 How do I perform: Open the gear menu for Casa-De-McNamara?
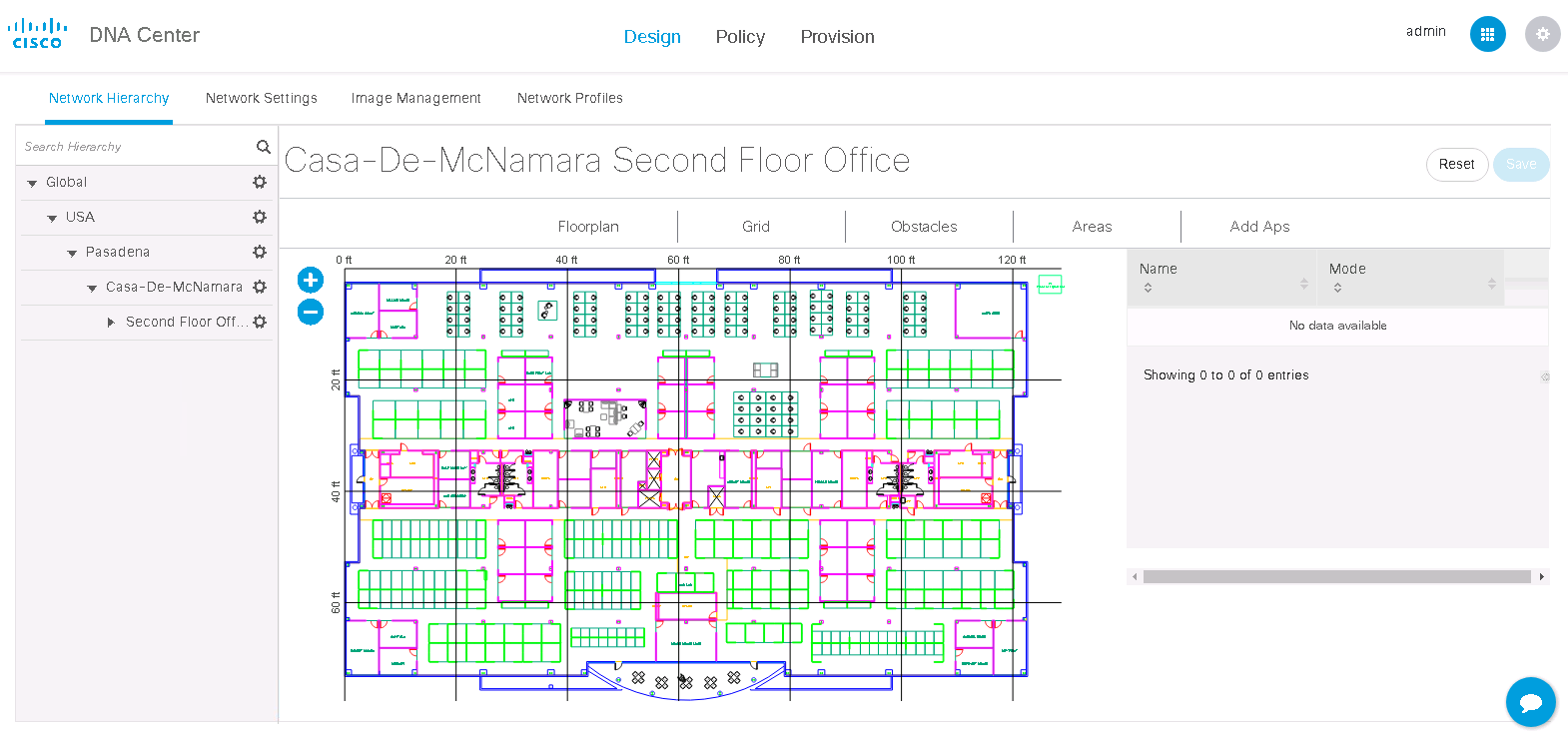[x=260, y=287]
